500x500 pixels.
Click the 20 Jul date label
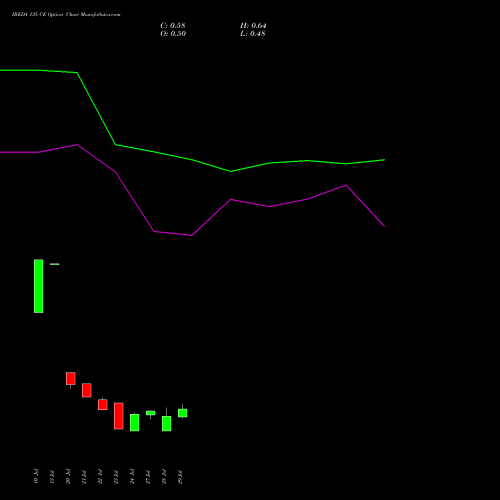coord(68,477)
